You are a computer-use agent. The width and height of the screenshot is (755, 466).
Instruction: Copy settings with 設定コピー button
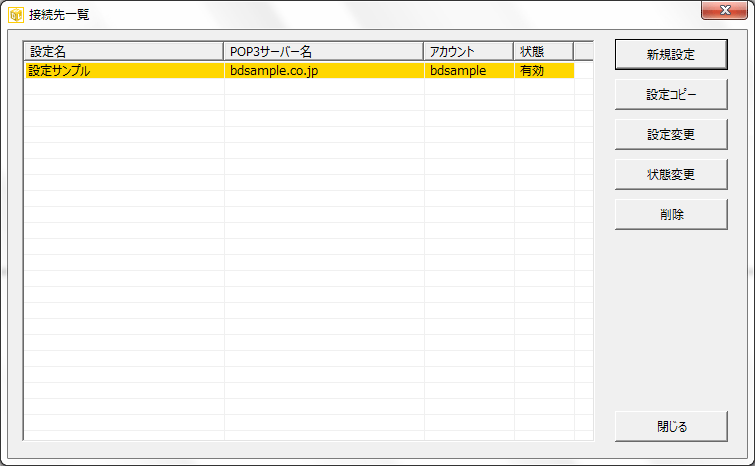[671, 94]
